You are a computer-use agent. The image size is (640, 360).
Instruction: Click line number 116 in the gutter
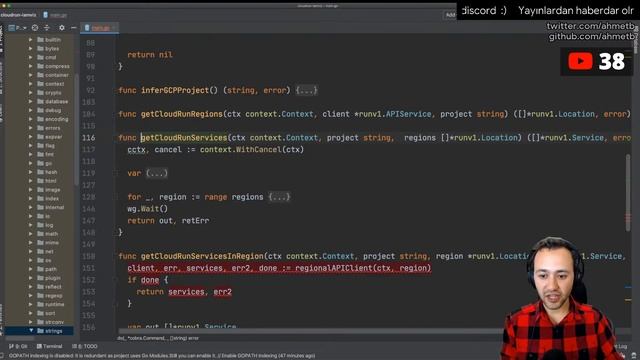(89, 138)
